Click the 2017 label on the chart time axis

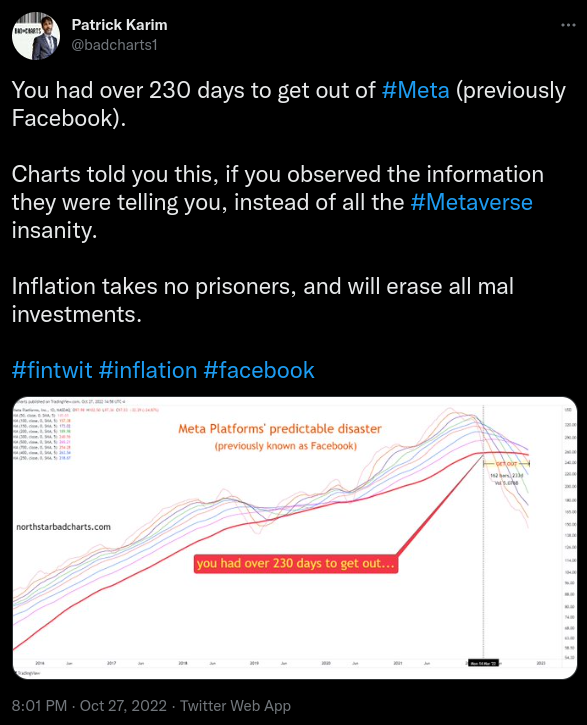tap(111, 663)
